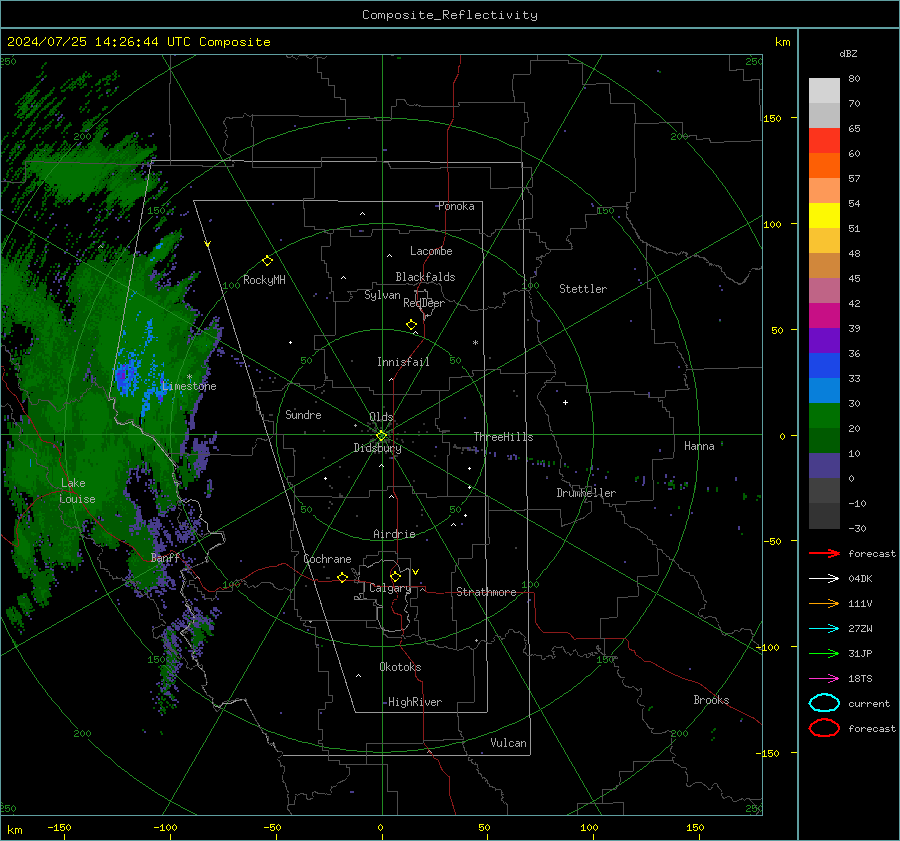Click the 'current' legend label
This screenshot has height=841, width=900.
coord(869,703)
